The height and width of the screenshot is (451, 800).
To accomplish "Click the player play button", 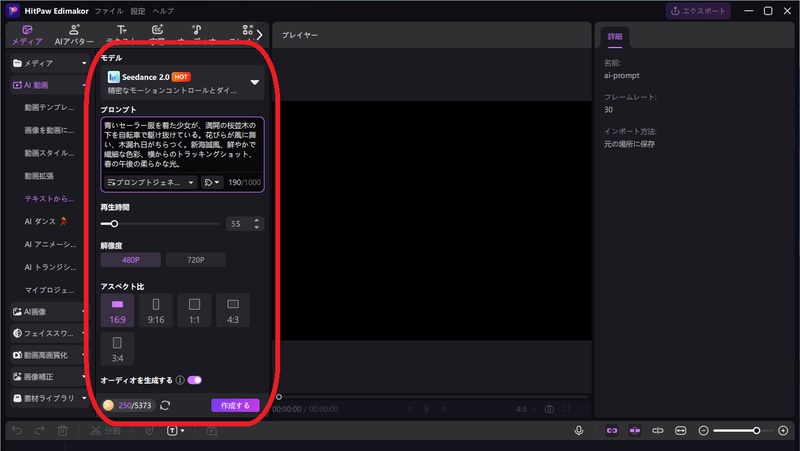I will coord(427,409).
